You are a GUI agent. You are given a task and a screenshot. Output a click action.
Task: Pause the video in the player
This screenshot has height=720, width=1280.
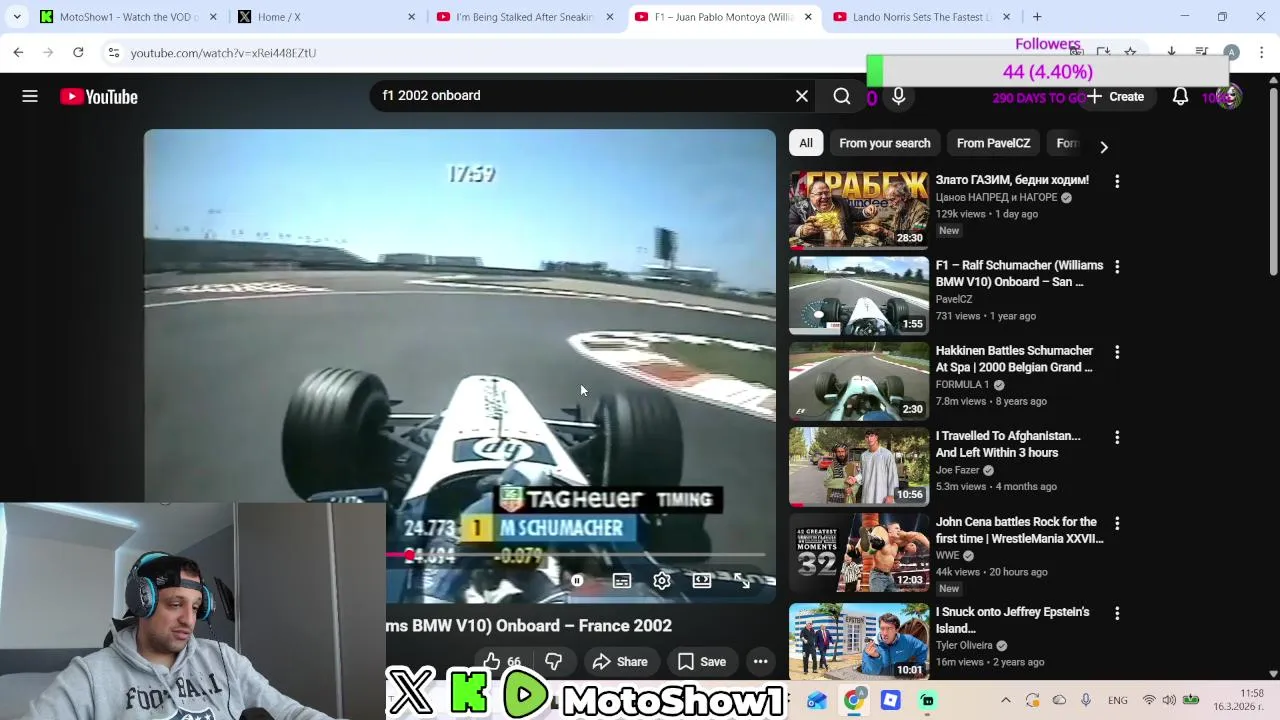[577, 581]
